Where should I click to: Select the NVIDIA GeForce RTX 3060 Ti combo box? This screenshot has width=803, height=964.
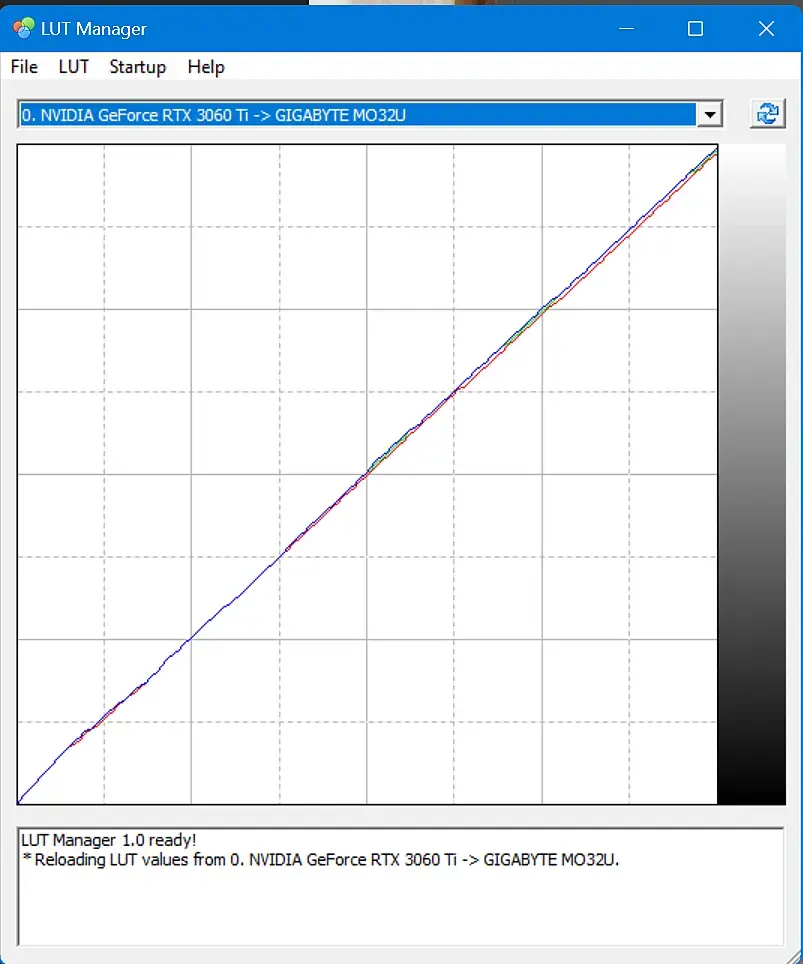370,114
